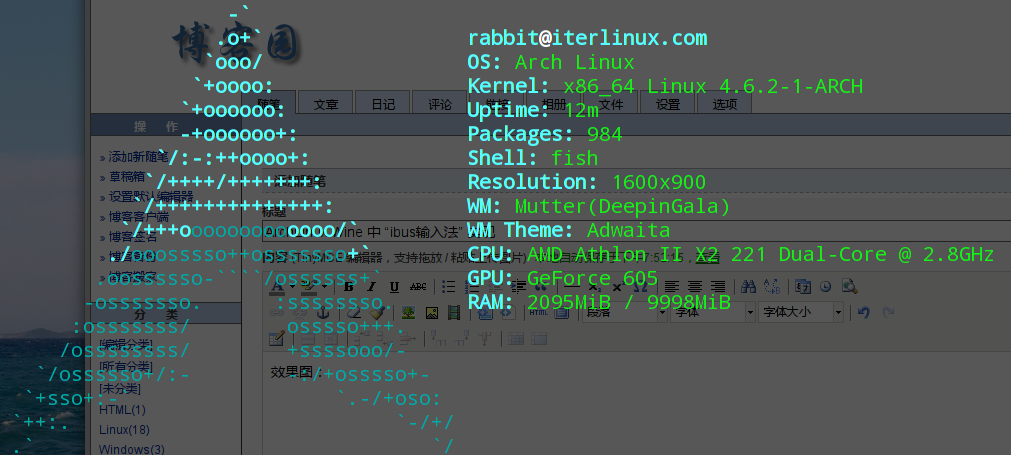1011x455 pixels.
Task: Switch to the 随笔 tab
Action: [269, 103]
